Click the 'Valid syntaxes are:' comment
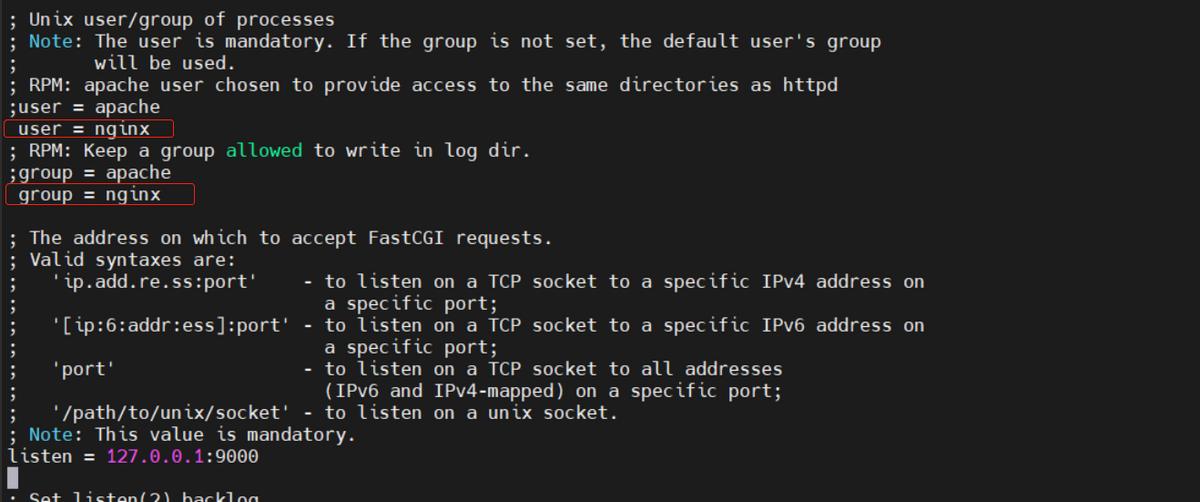Viewport: 1200px width, 502px height. click(x=133, y=260)
